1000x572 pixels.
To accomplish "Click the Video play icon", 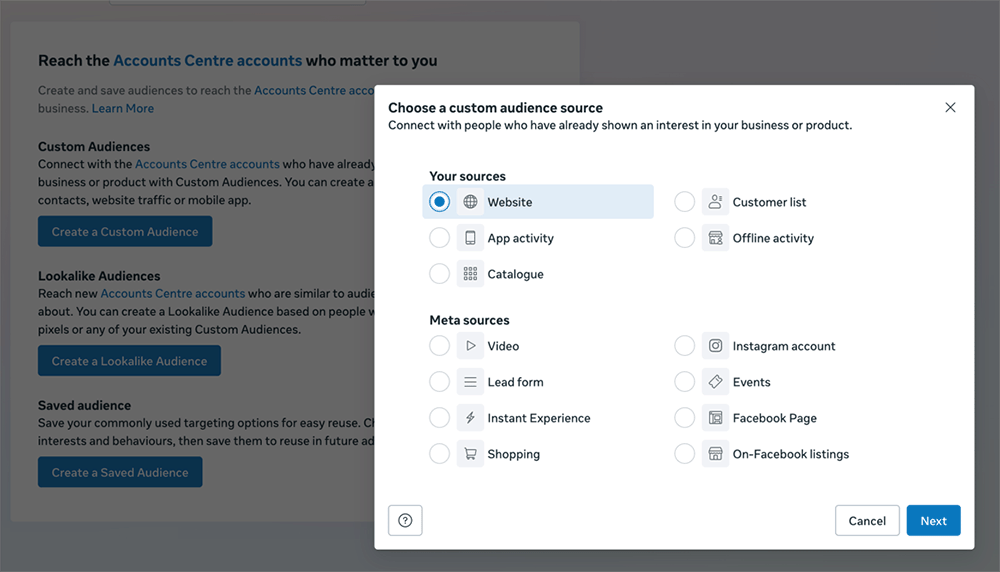I will click(x=470, y=346).
